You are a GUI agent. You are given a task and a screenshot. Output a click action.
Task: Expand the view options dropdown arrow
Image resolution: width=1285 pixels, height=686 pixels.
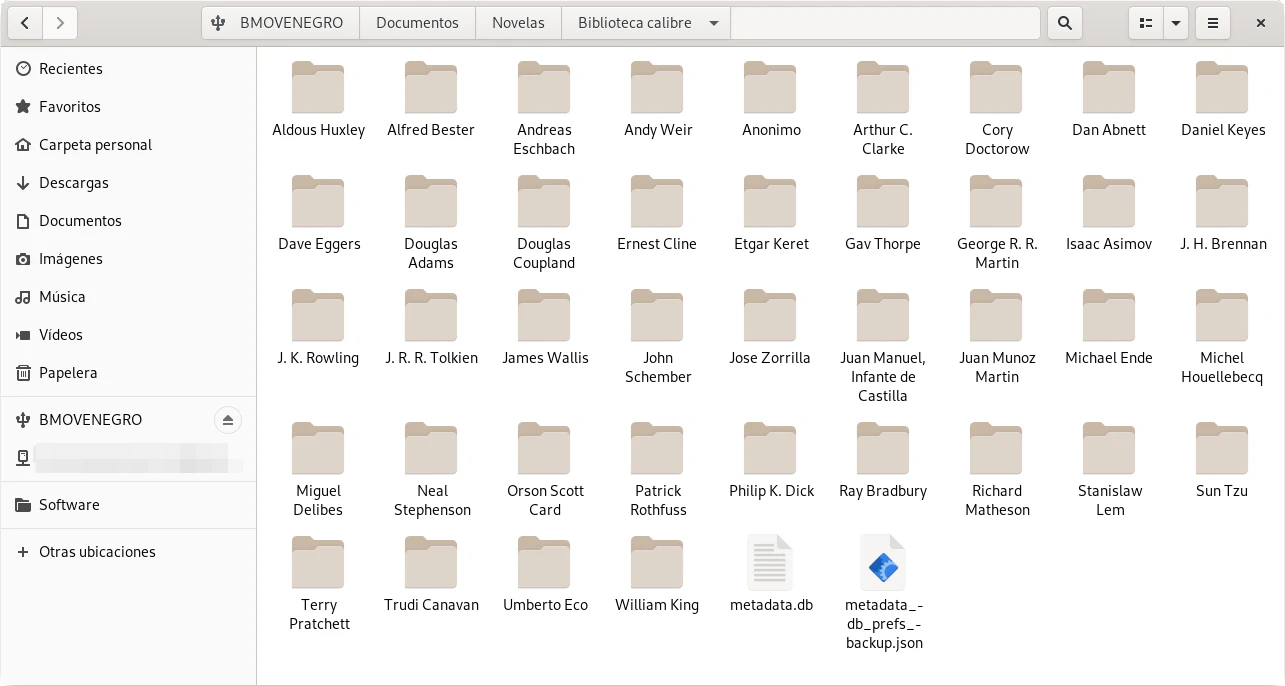(x=1176, y=23)
